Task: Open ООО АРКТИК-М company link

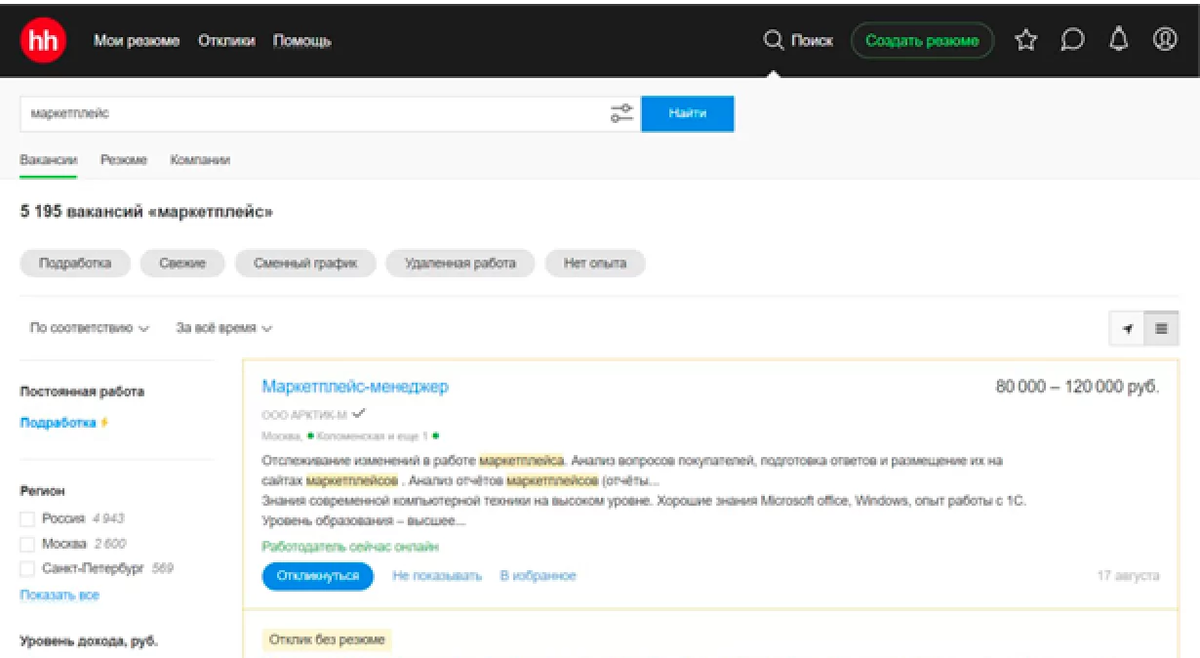Action: tap(305, 415)
